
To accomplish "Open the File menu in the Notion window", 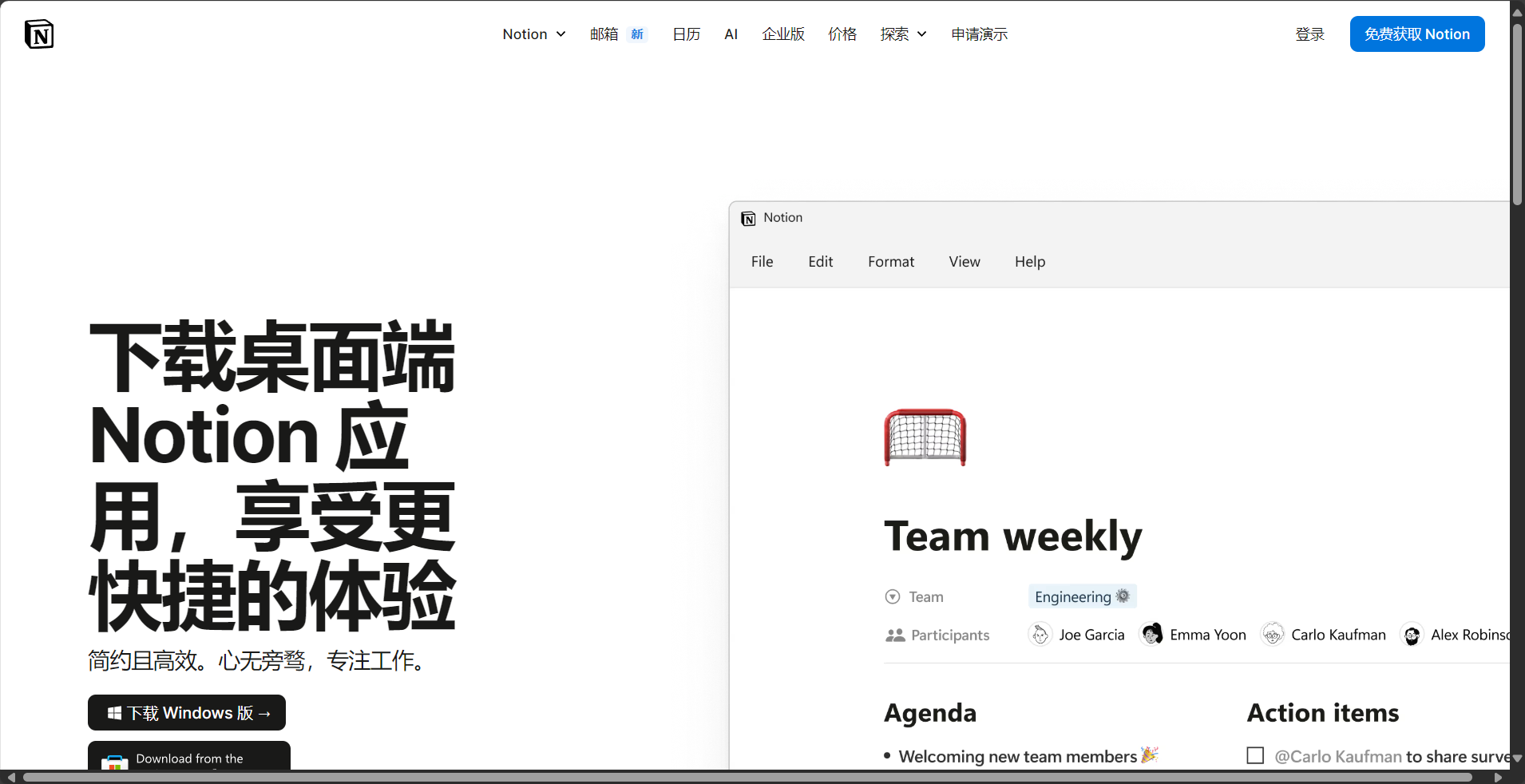I will pos(762,262).
